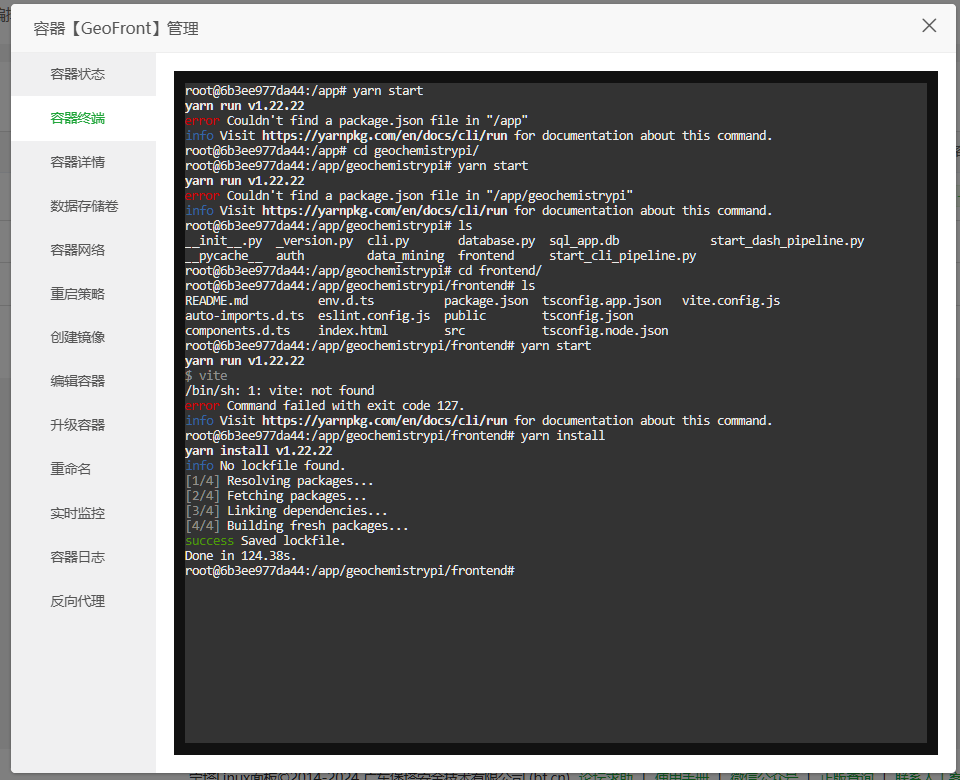960x780 pixels.
Task: Open the 数据存储卷 section
Action: pos(83,206)
